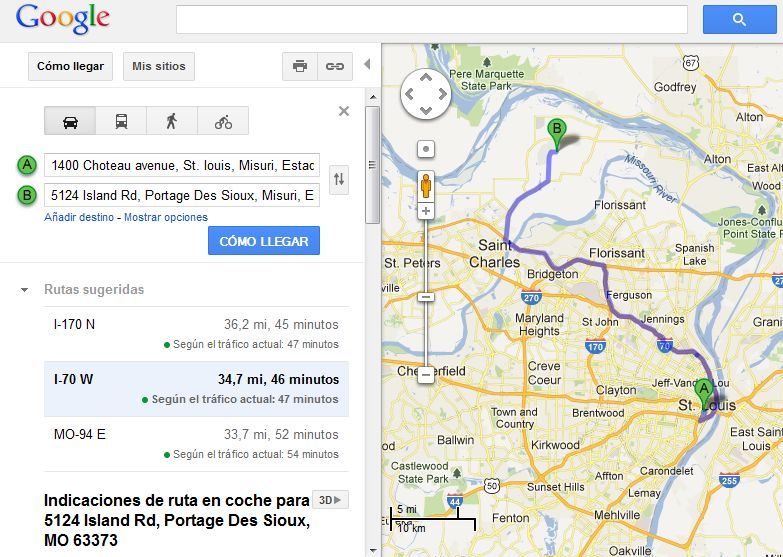Viewport: 783px width, 557px height.
Task: Click the I-255 highway shield
Action: pyautogui.click(x=730, y=480)
